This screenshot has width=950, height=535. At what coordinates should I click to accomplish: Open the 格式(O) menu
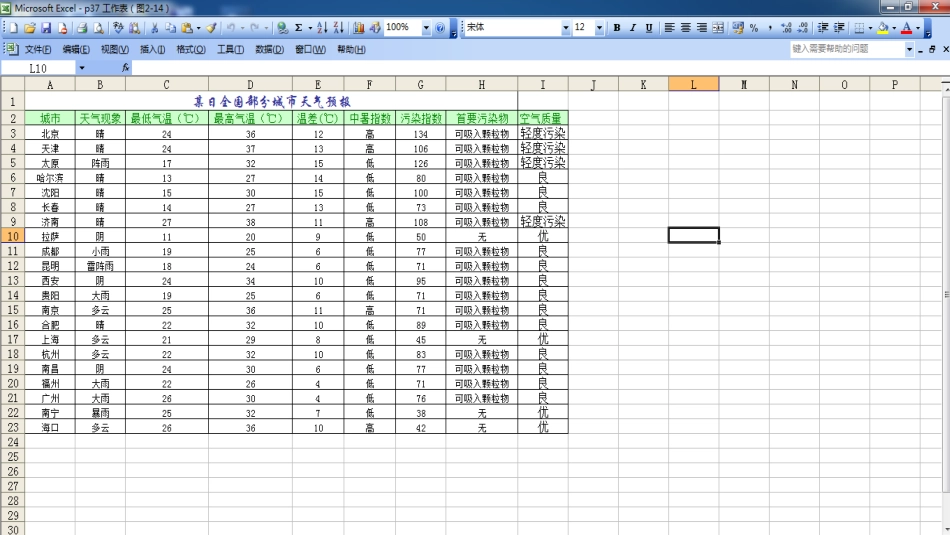point(191,49)
